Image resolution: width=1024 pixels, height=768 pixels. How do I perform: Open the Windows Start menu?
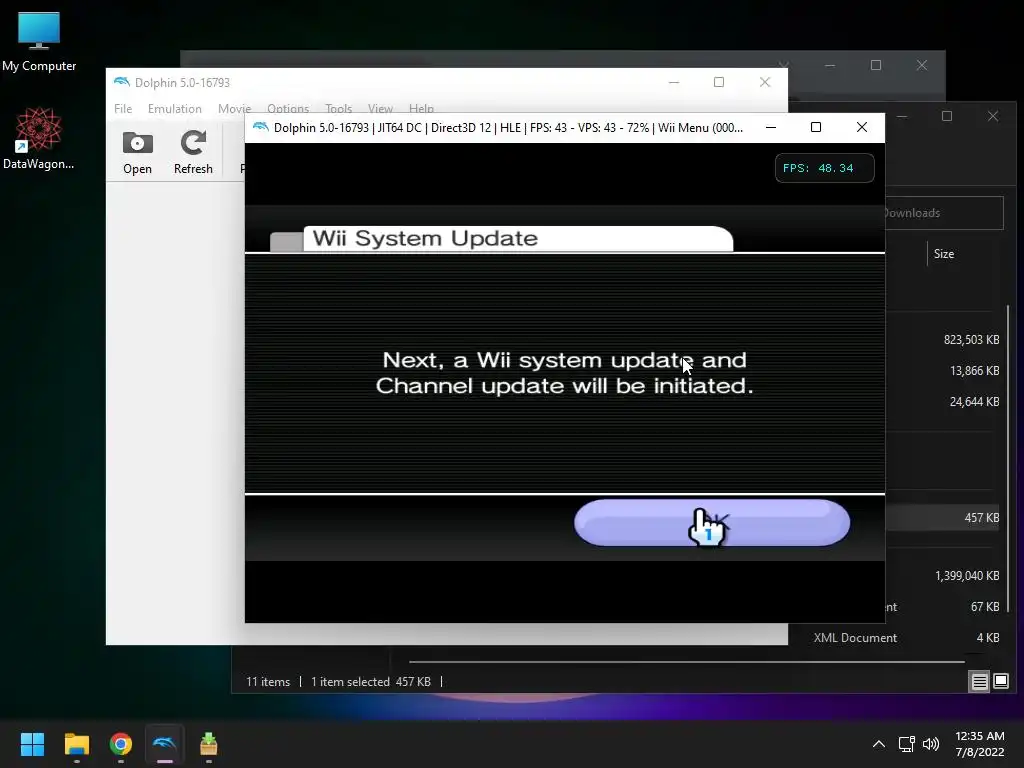click(32, 744)
